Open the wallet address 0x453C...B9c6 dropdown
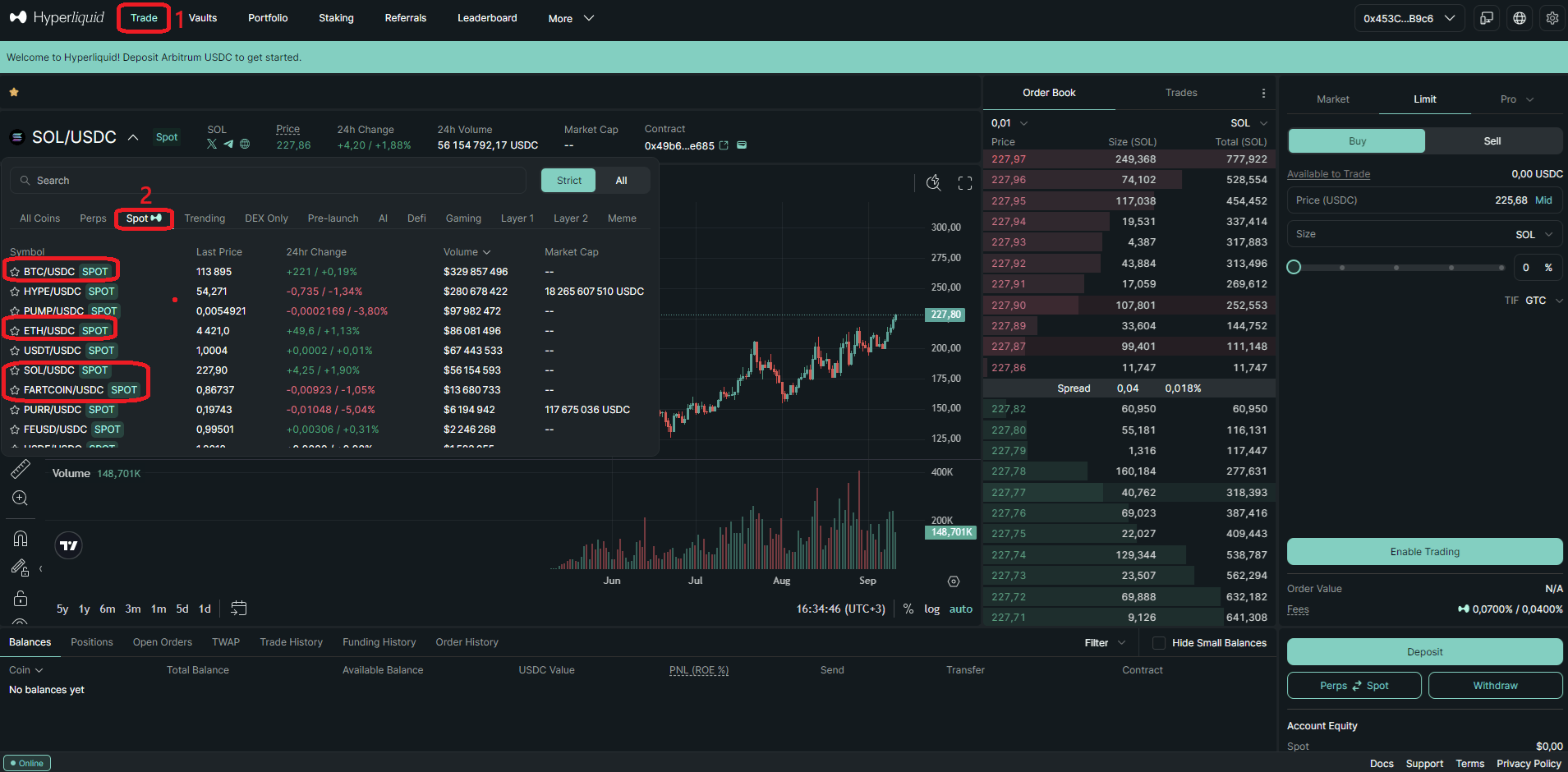Screen dimensions: 1568x772 (x=1409, y=18)
